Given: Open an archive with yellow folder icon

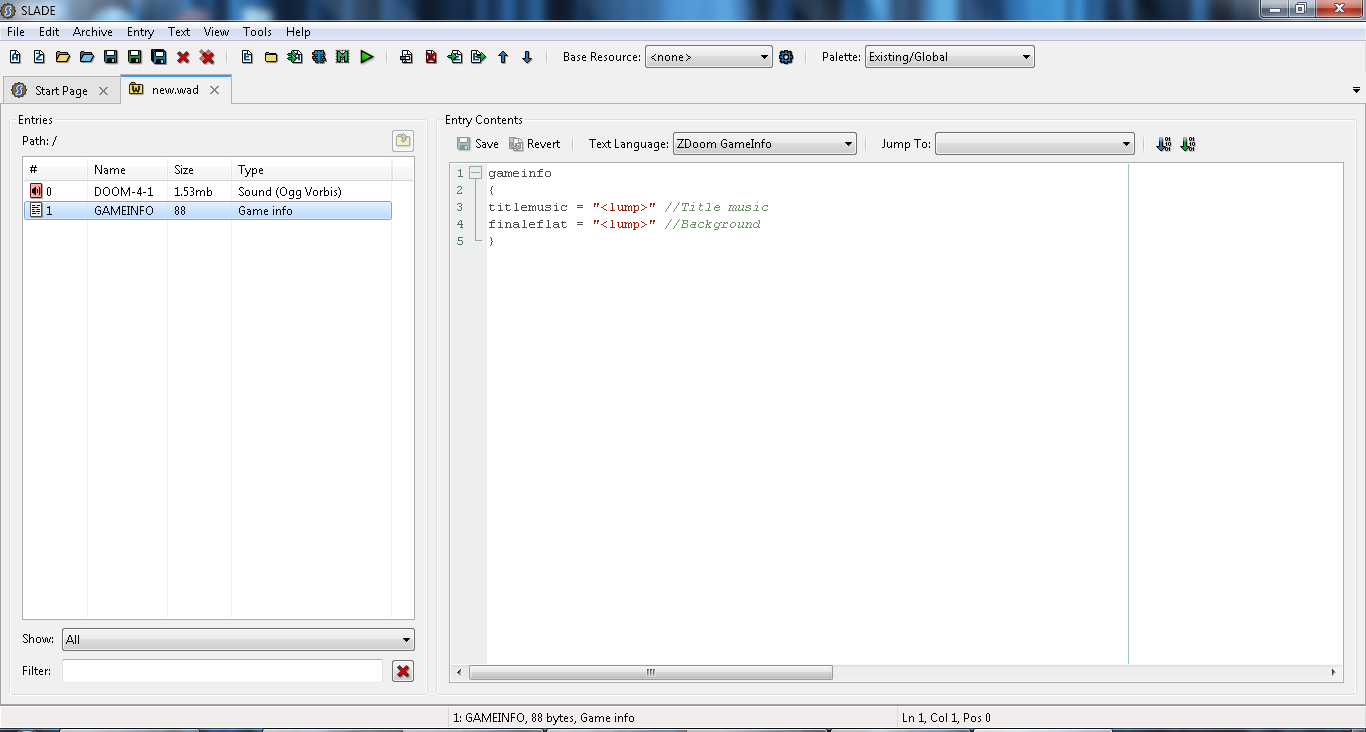Looking at the screenshot, I should tap(63, 57).
